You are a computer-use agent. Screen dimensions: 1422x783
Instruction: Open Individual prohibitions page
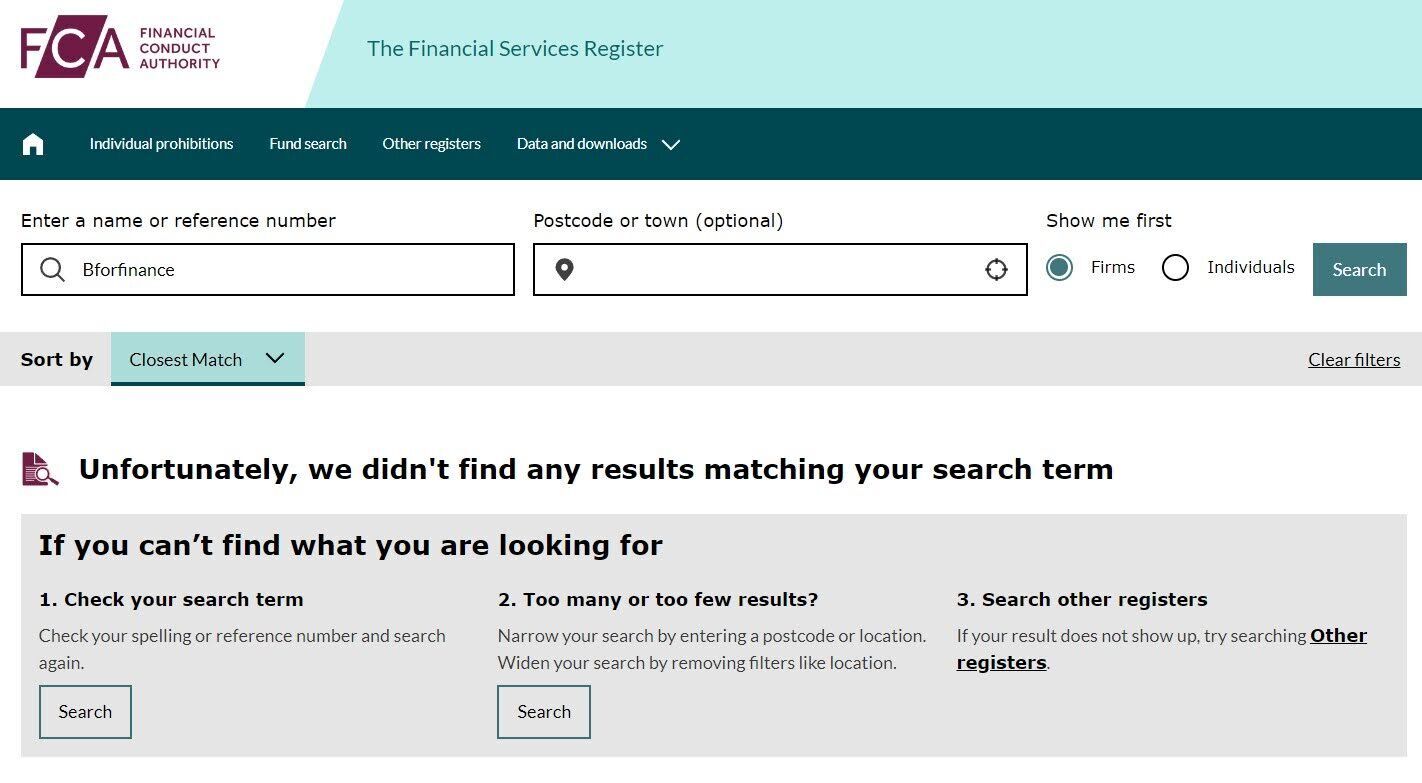coord(161,144)
